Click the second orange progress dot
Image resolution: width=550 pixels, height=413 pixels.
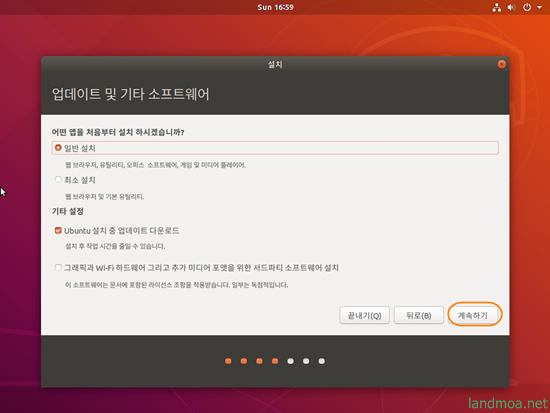[x=244, y=361]
